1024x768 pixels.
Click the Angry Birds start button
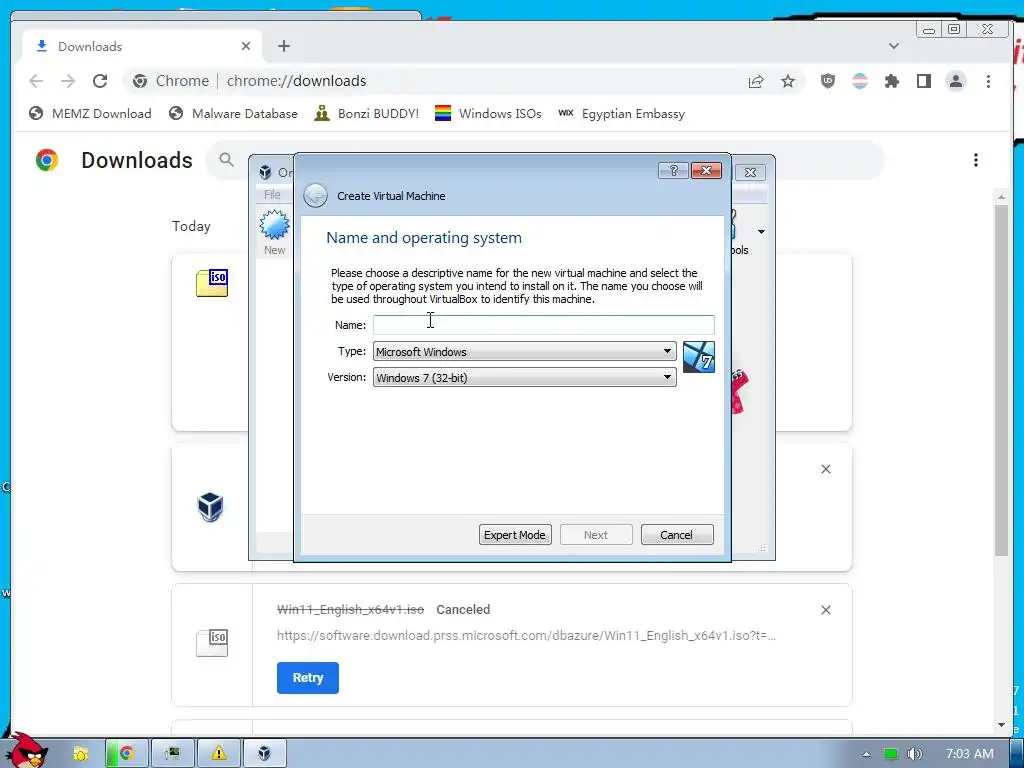click(26, 750)
